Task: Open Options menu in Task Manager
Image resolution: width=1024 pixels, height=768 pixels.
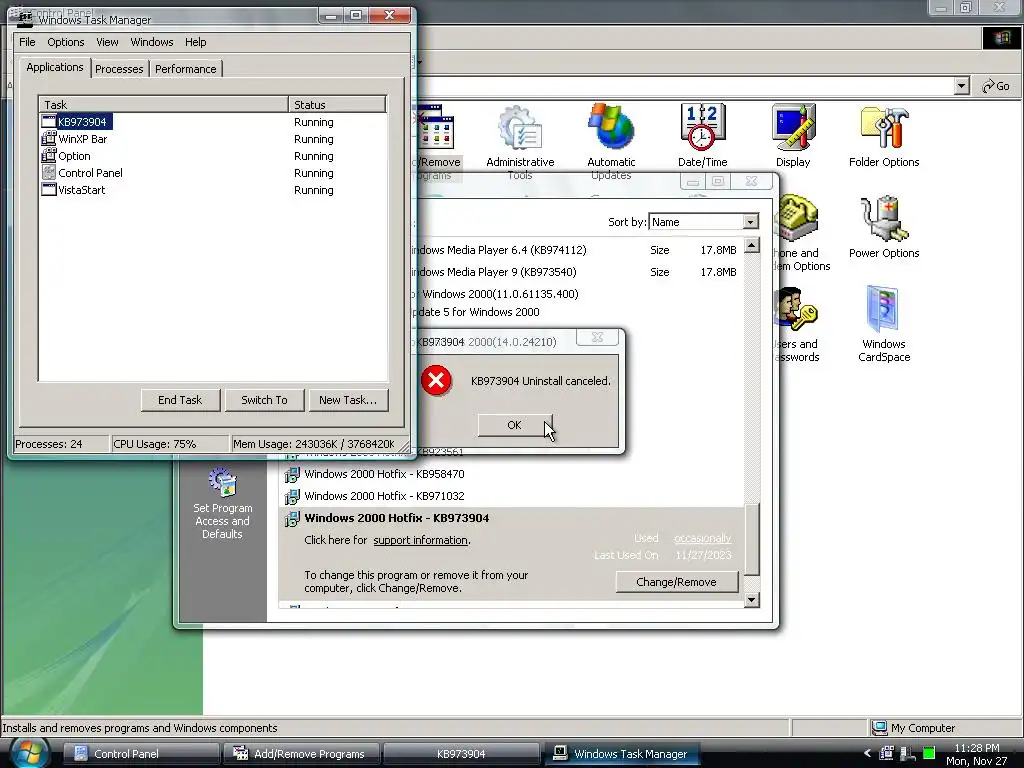Action: click(x=65, y=42)
